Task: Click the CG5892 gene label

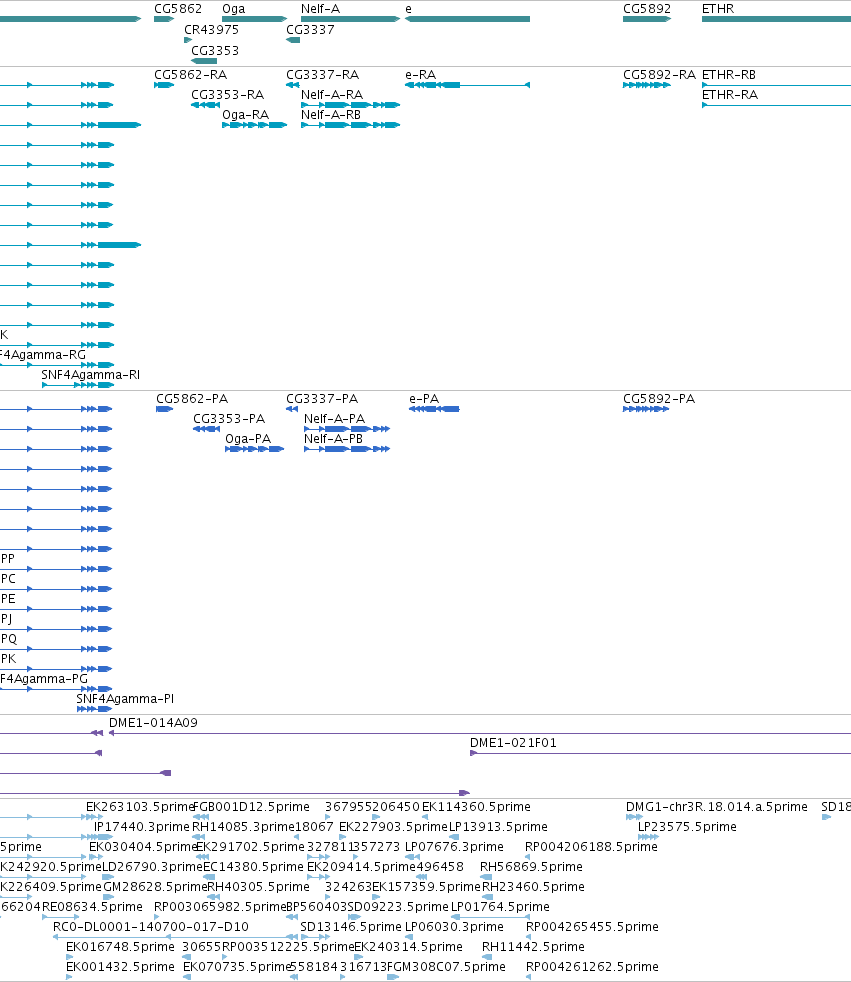Action: [647, 9]
